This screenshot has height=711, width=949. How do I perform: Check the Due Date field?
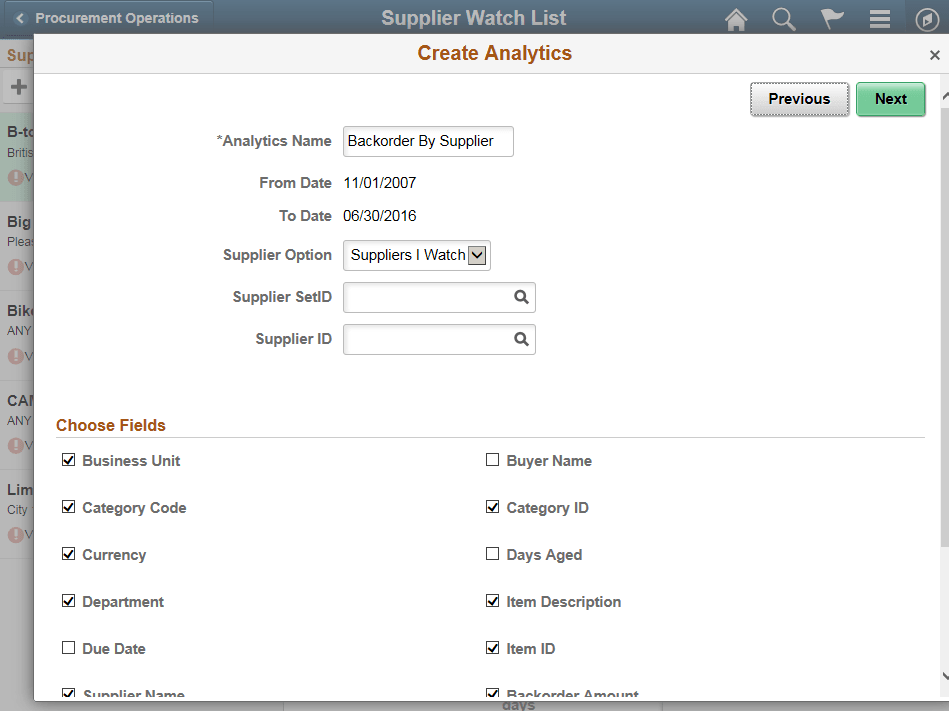pyautogui.click(x=68, y=648)
